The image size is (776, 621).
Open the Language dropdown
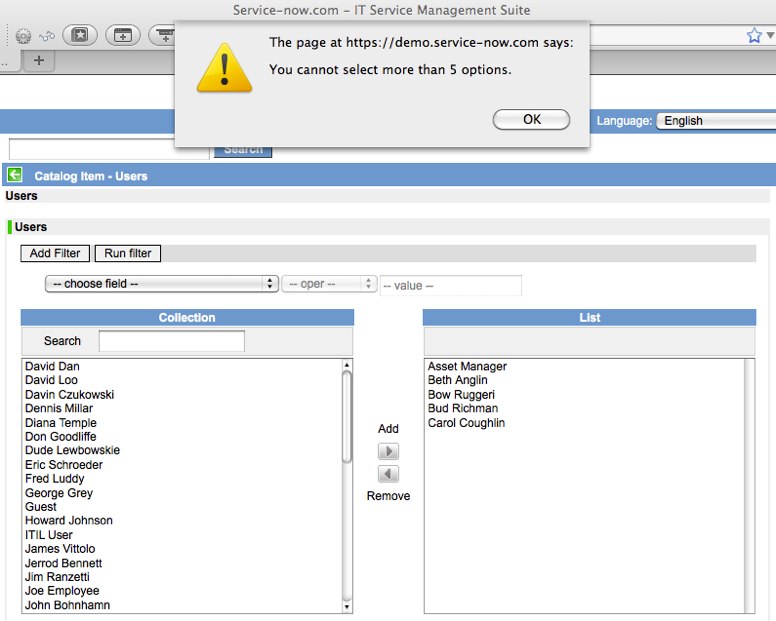coord(715,120)
